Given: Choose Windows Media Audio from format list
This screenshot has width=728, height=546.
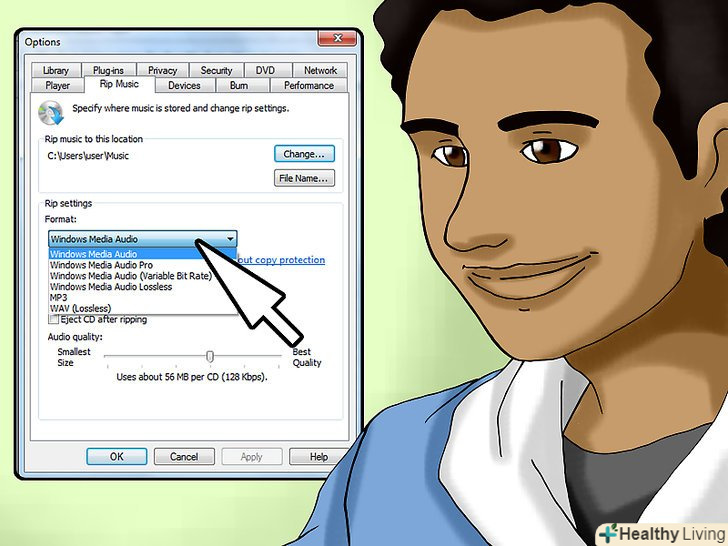Looking at the screenshot, I should coord(142,254).
